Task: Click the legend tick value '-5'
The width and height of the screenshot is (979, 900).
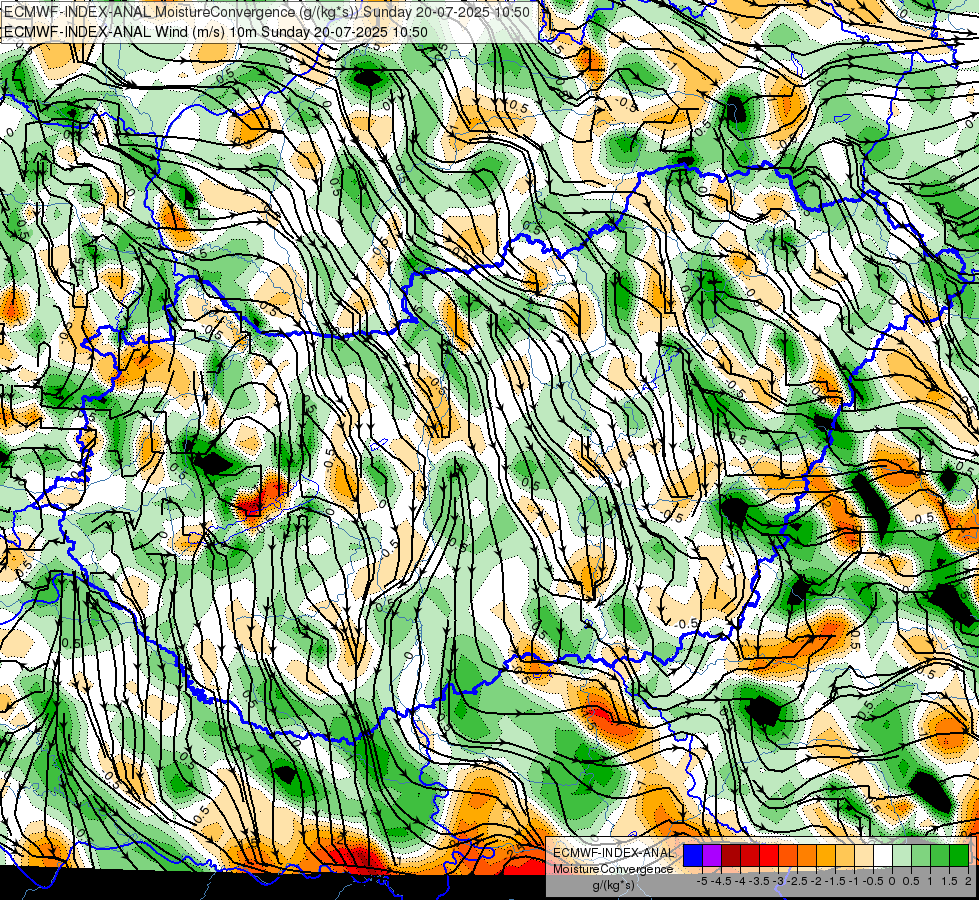Action: pos(702,881)
